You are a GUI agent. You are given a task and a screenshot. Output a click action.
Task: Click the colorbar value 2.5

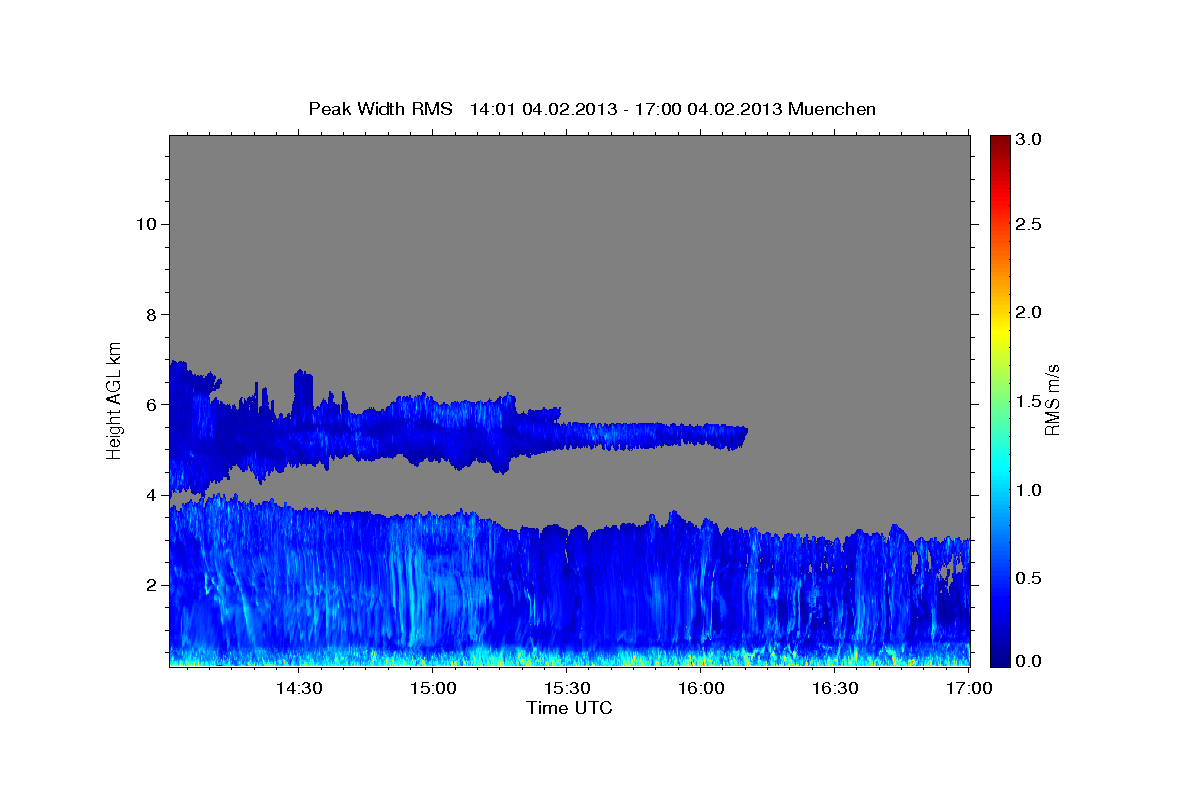pyautogui.click(x=1031, y=224)
